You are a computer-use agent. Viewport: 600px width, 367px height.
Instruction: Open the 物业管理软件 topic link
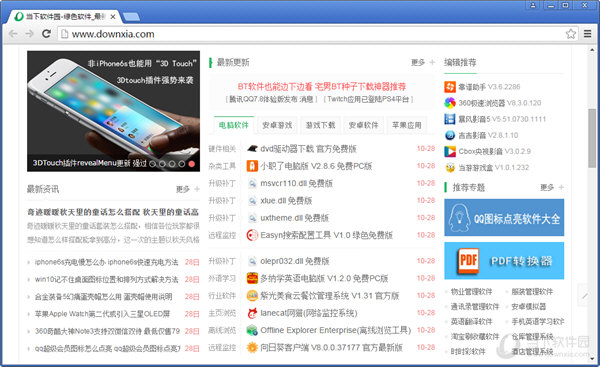click(x=471, y=292)
